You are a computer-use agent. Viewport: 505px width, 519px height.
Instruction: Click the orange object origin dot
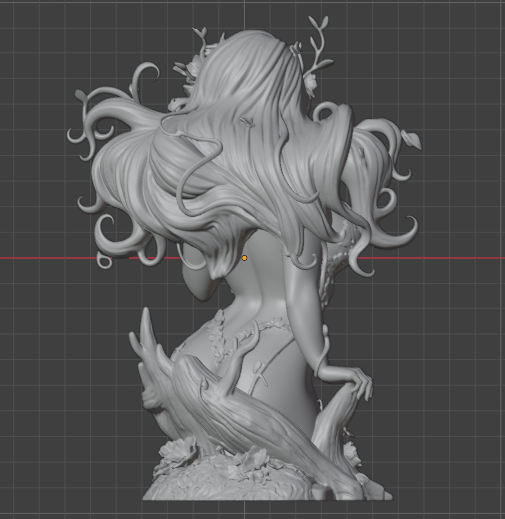(244, 258)
